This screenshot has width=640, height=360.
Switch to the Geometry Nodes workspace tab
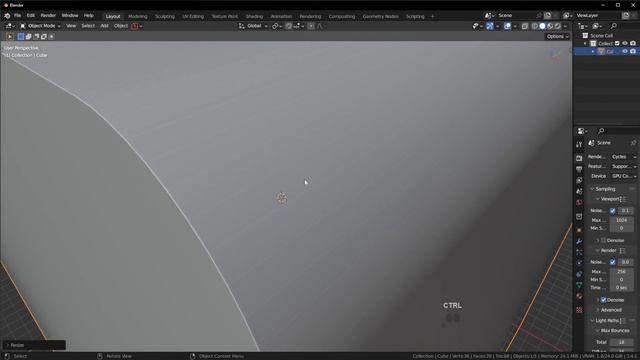[380, 16]
